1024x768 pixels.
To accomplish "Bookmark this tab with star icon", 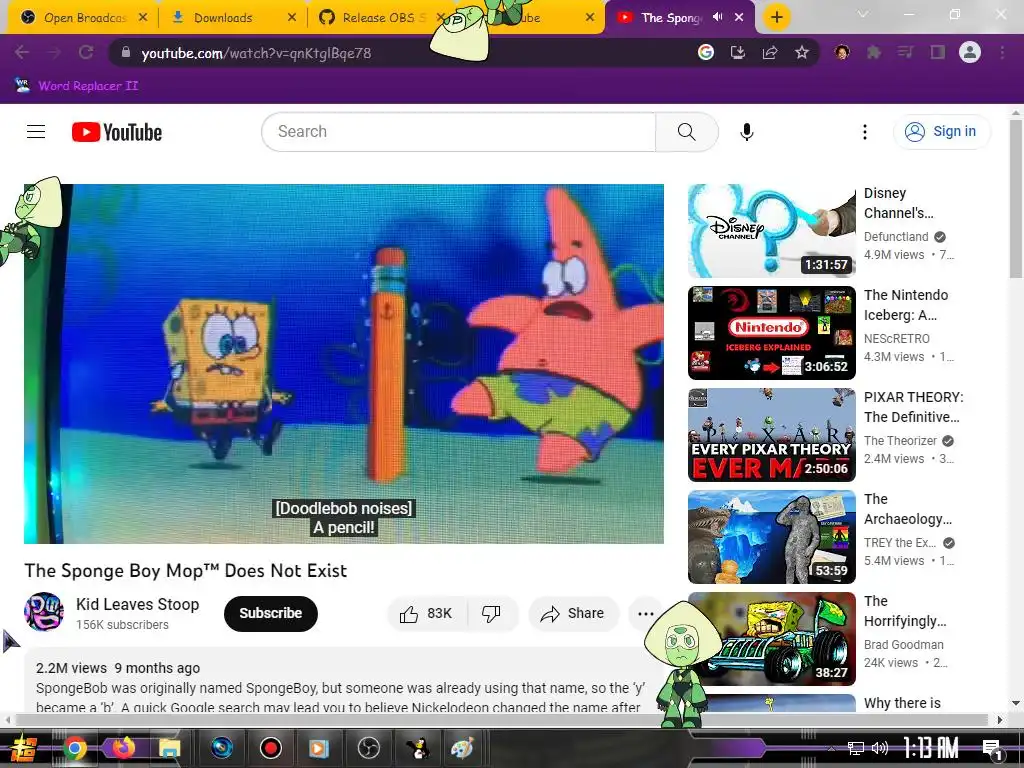I will pyautogui.click(x=802, y=52).
